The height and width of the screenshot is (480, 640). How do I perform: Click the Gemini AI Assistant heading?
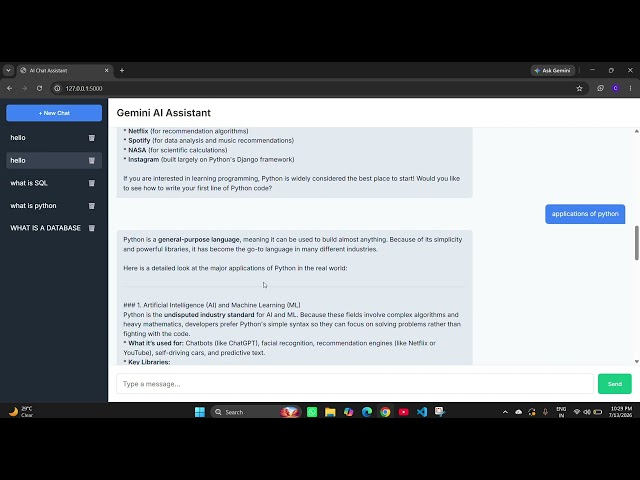tap(164, 113)
